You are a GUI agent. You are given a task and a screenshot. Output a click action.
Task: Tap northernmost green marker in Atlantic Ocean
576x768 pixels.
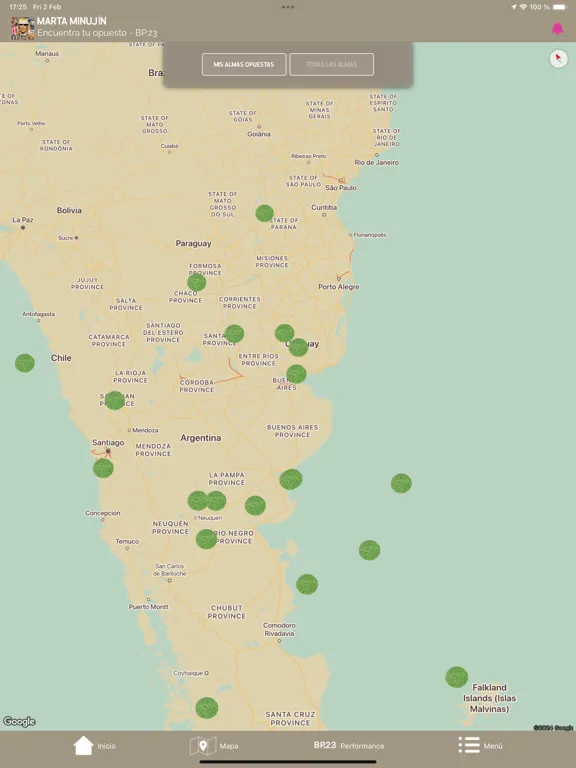pyautogui.click(x=401, y=483)
